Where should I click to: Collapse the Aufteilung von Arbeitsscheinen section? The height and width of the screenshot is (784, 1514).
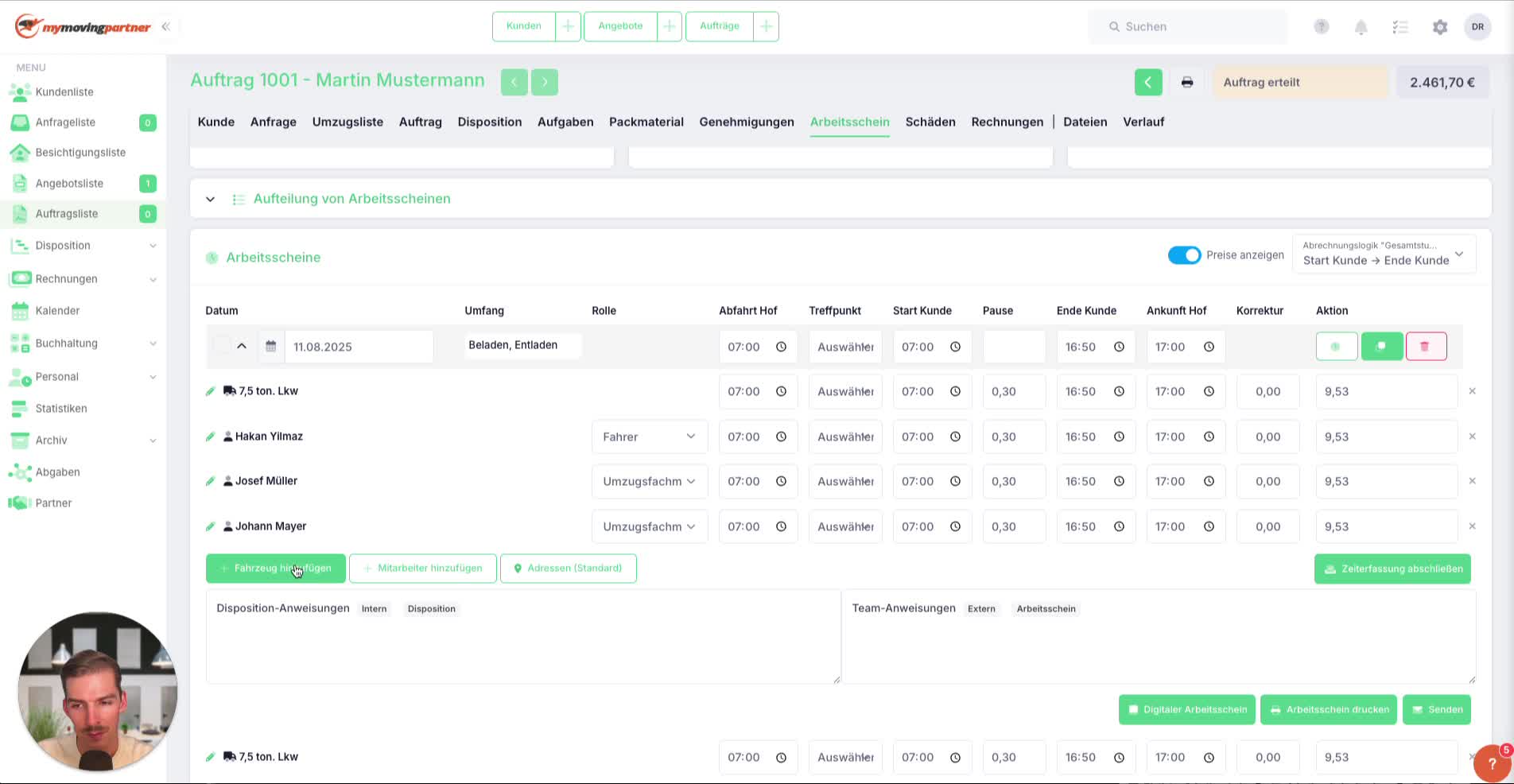pyautogui.click(x=210, y=199)
